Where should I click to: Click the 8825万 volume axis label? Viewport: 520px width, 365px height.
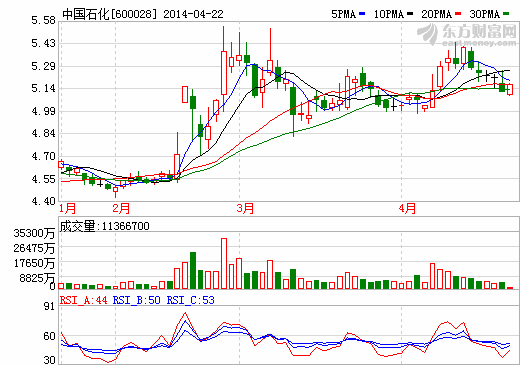point(37,278)
